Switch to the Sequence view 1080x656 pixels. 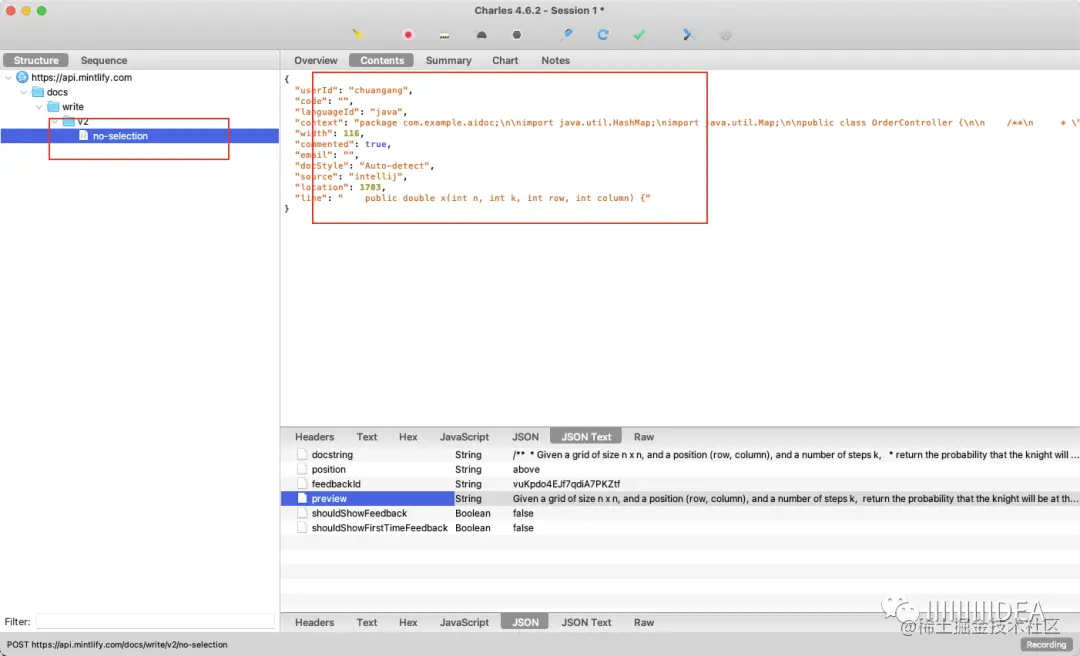104,60
